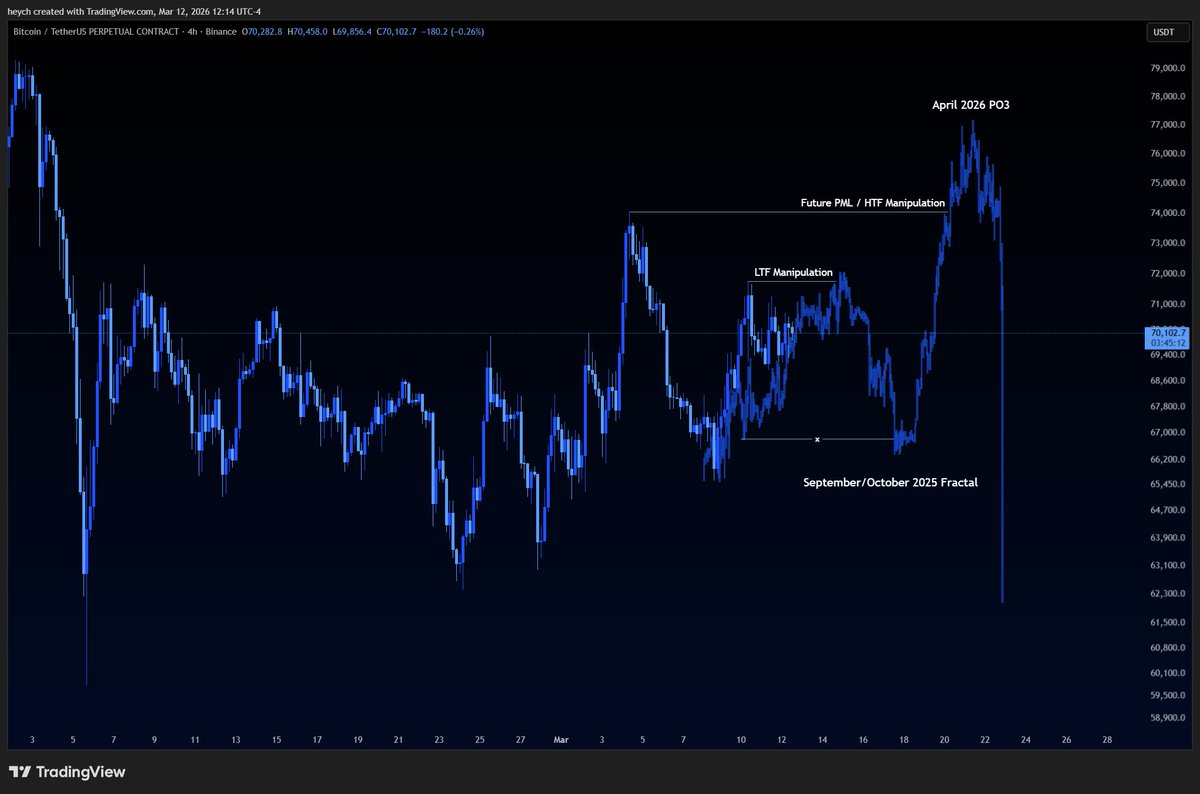Click the '9' date axis label
This screenshot has height=794, width=1200.
tap(154, 740)
